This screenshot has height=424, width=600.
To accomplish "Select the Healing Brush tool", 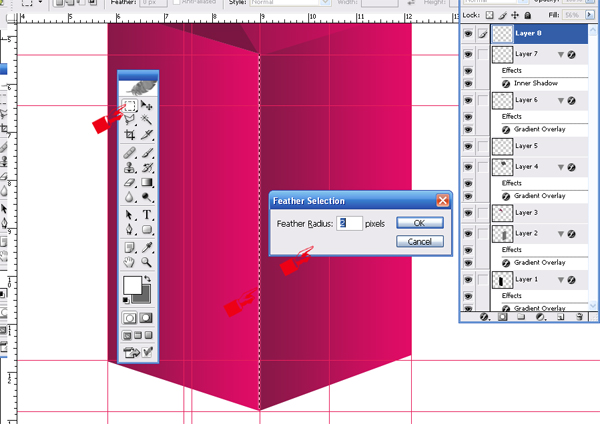I will pyautogui.click(x=130, y=153).
